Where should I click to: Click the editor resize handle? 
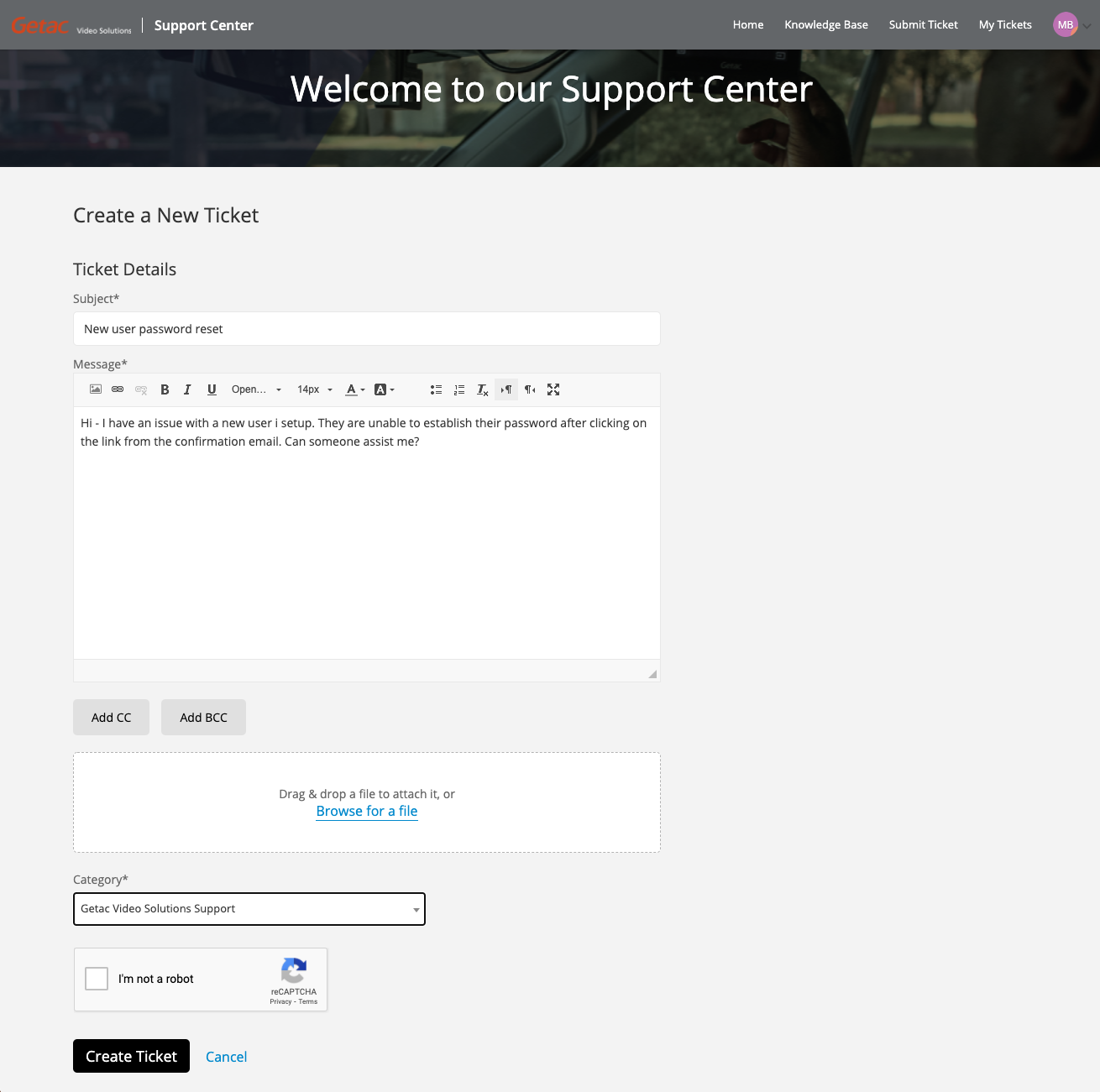tap(652, 674)
